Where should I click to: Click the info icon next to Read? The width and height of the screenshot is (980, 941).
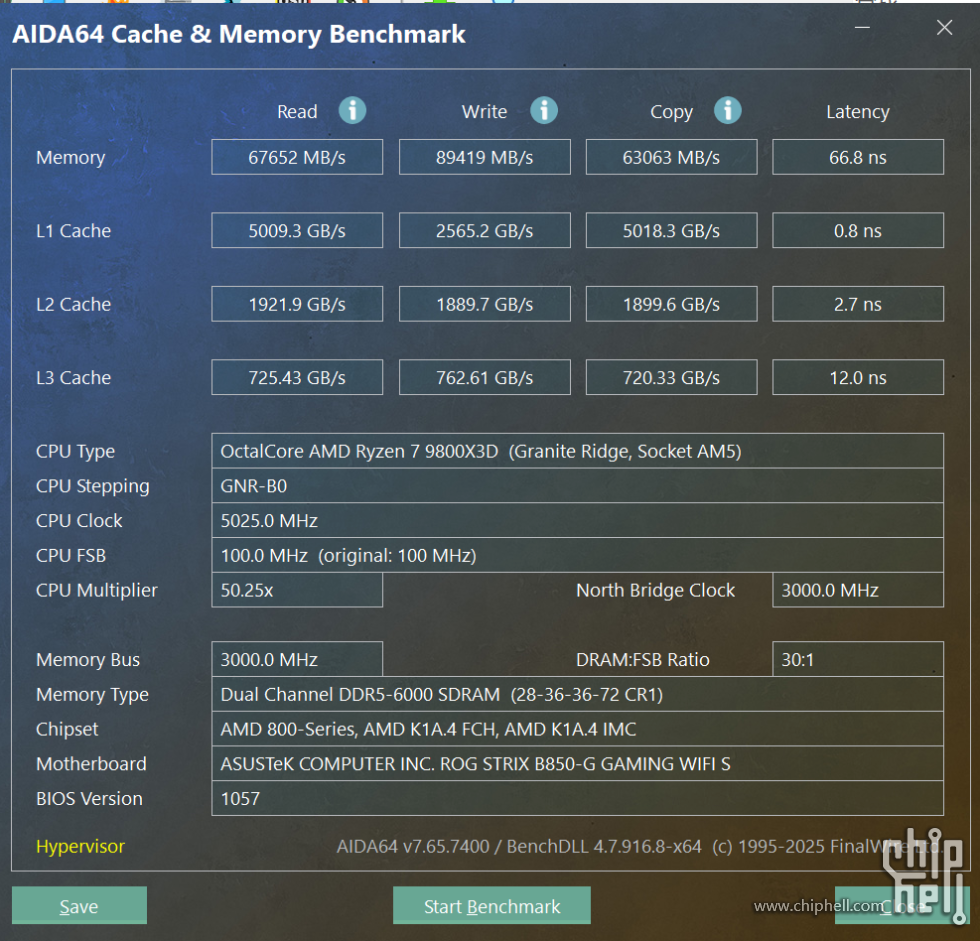[x=352, y=110]
